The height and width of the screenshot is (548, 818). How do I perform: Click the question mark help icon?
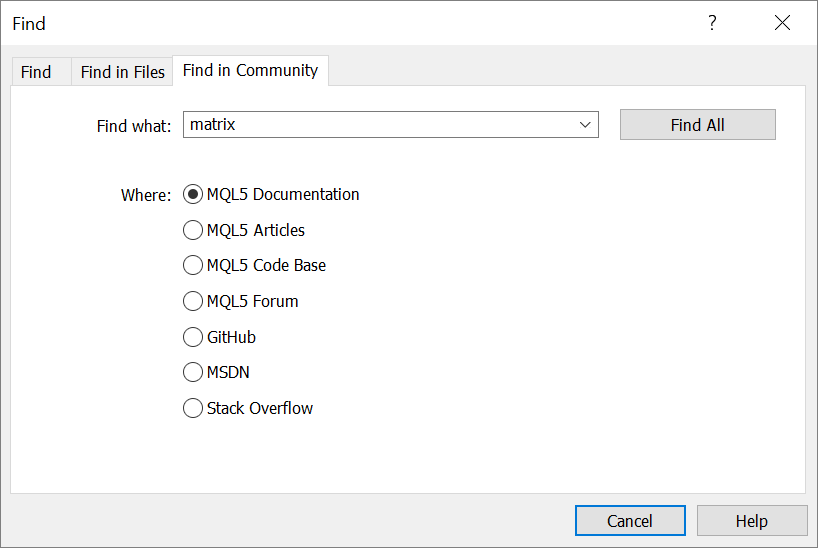click(x=712, y=23)
